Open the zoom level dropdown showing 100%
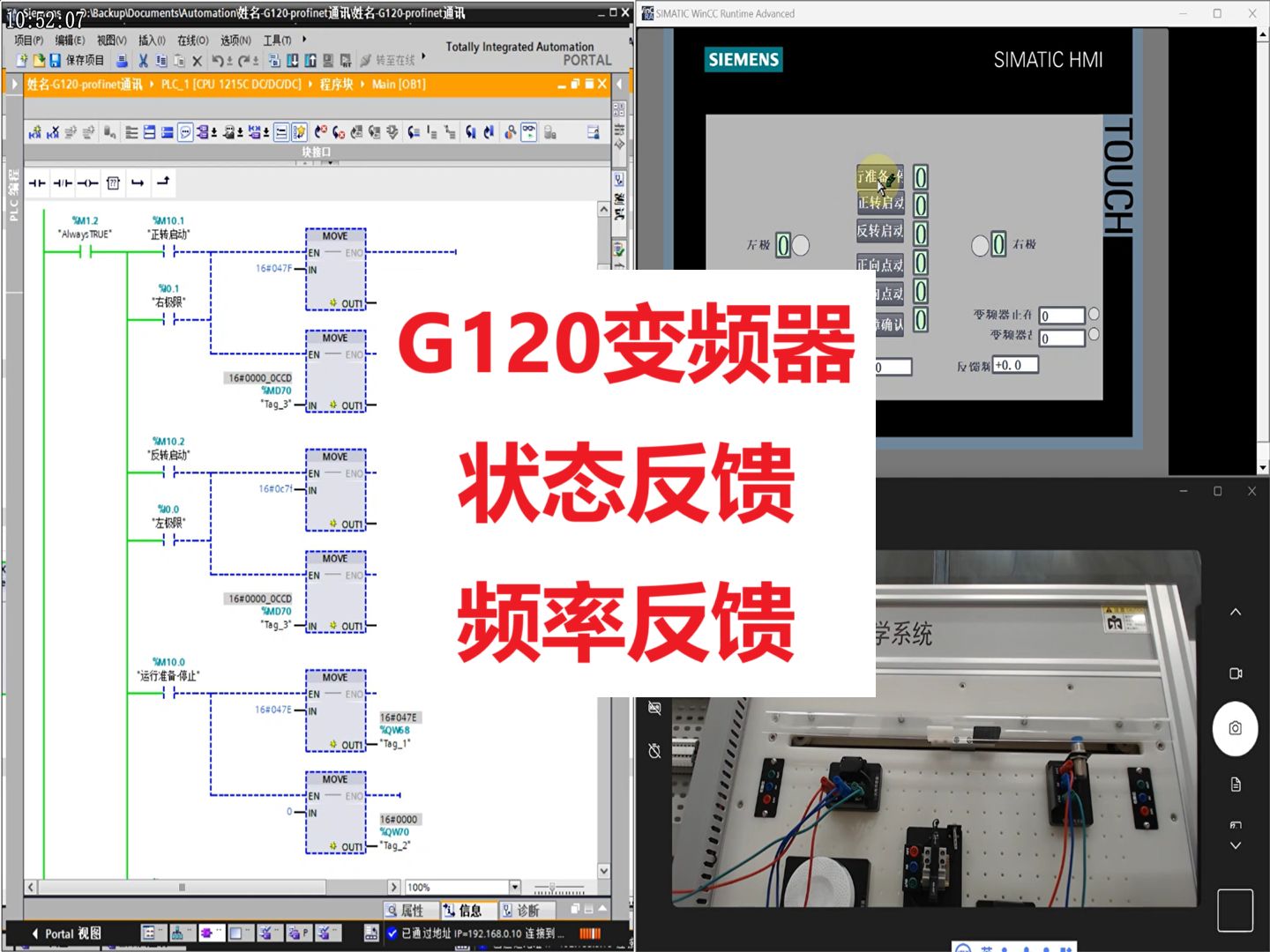Screen dimensions: 1270x952 click(x=514, y=887)
